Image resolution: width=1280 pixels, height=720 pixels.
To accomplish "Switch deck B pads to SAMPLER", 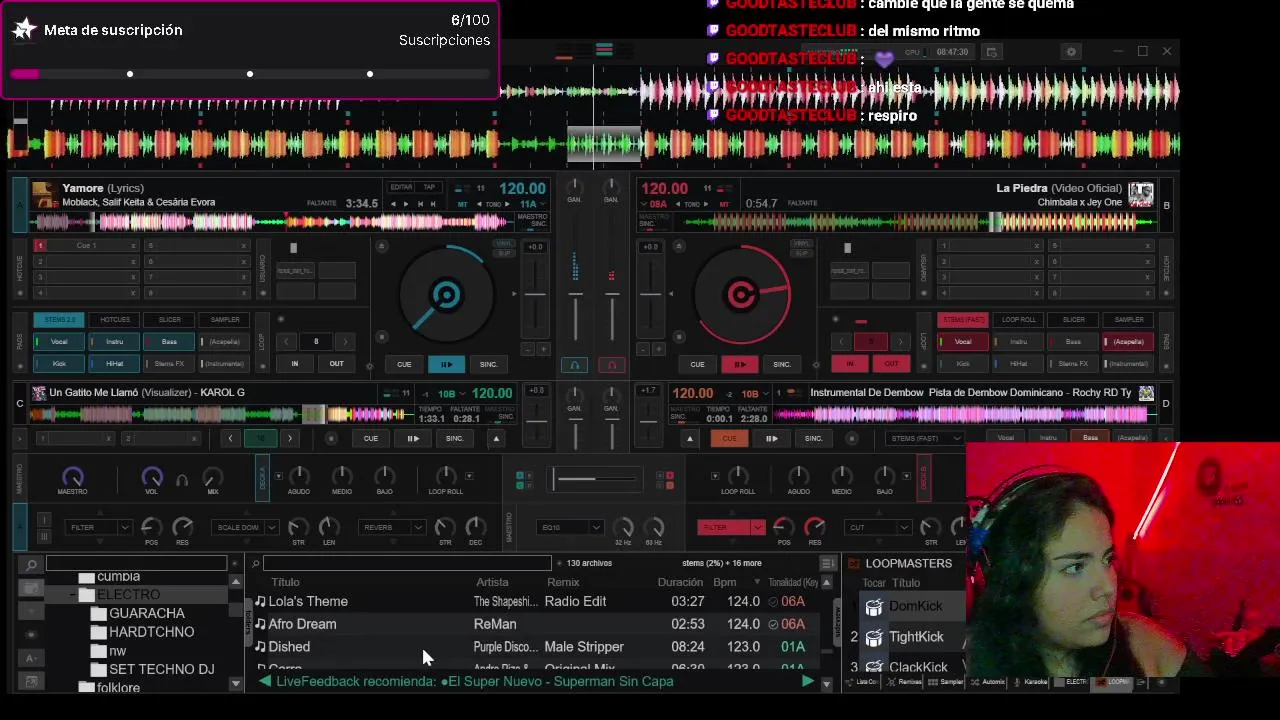I will click(1129, 320).
